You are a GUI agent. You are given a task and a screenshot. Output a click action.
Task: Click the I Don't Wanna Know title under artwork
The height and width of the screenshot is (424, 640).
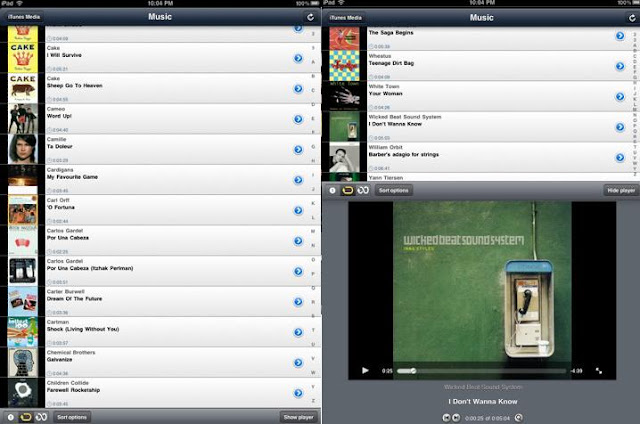482,402
